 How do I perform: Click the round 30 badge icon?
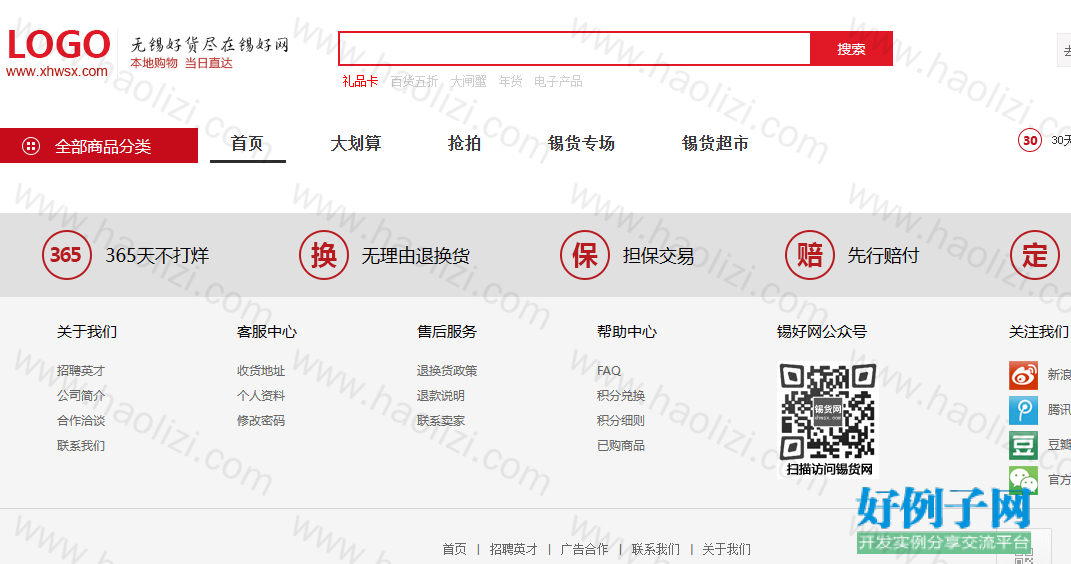point(1030,141)
